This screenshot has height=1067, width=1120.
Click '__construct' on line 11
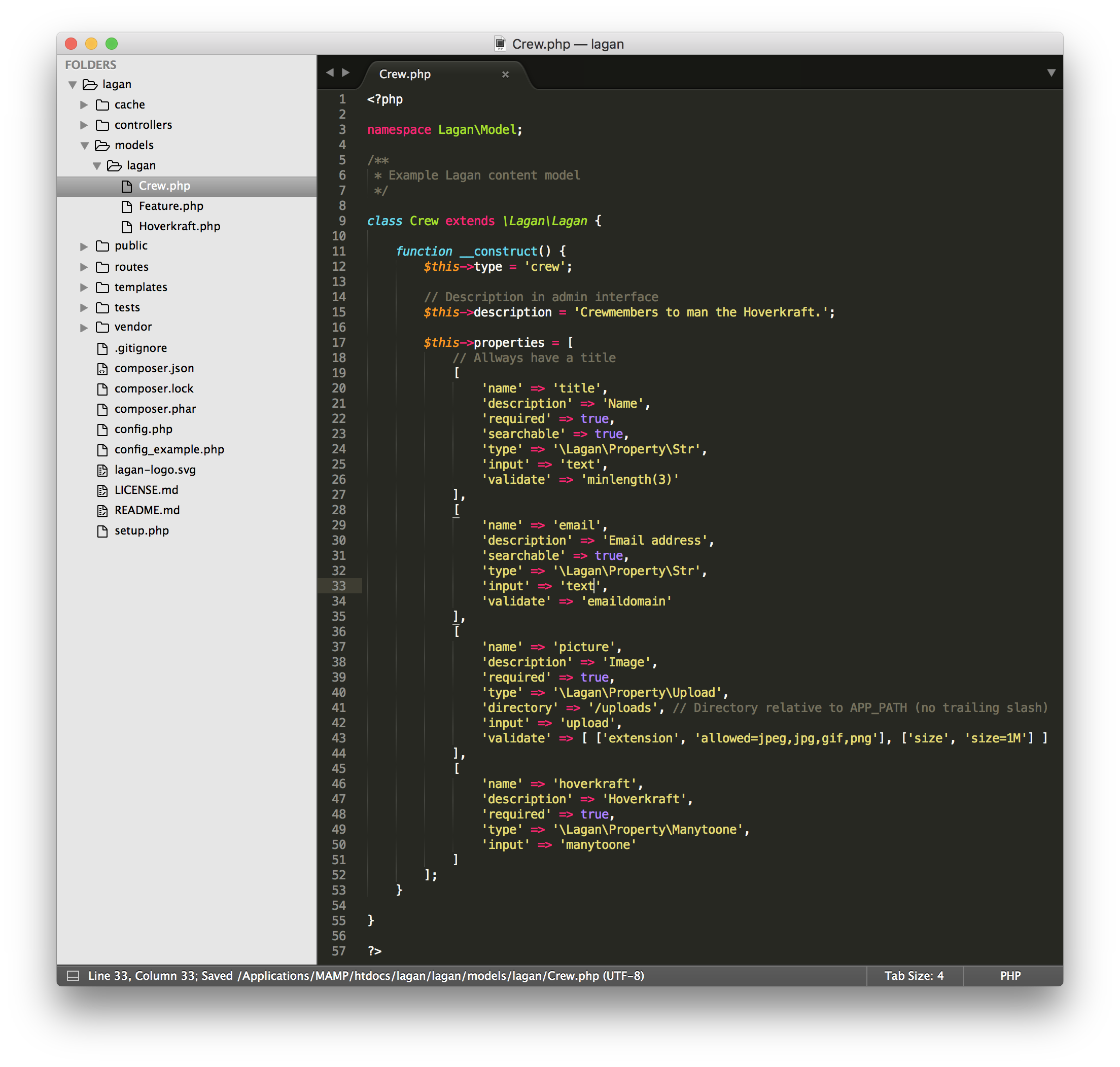point(498,252)
